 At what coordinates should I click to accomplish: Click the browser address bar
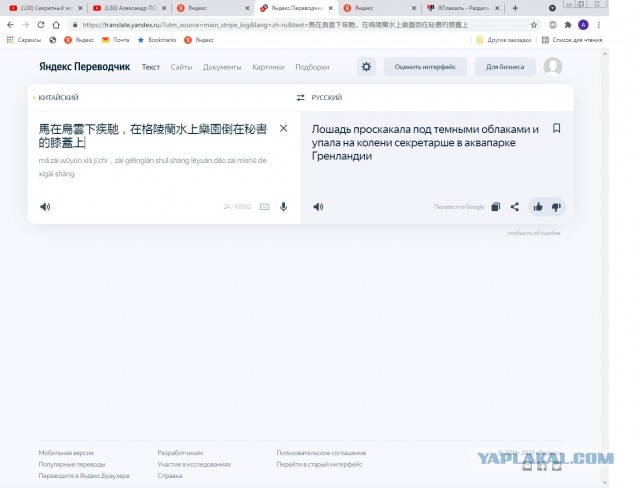click(302, 25)
